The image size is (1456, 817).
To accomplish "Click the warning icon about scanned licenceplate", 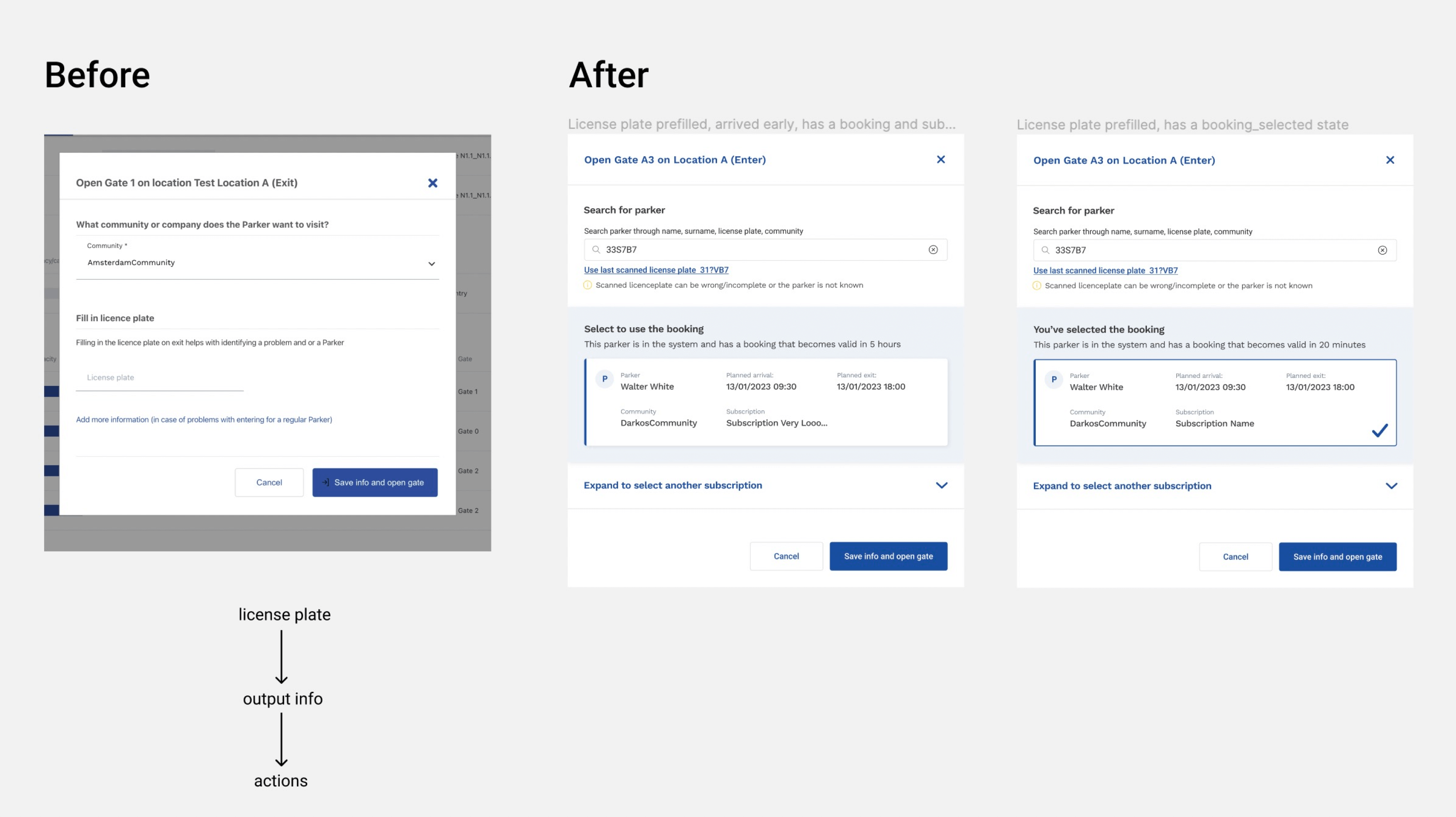I will [x=588, y=285].
